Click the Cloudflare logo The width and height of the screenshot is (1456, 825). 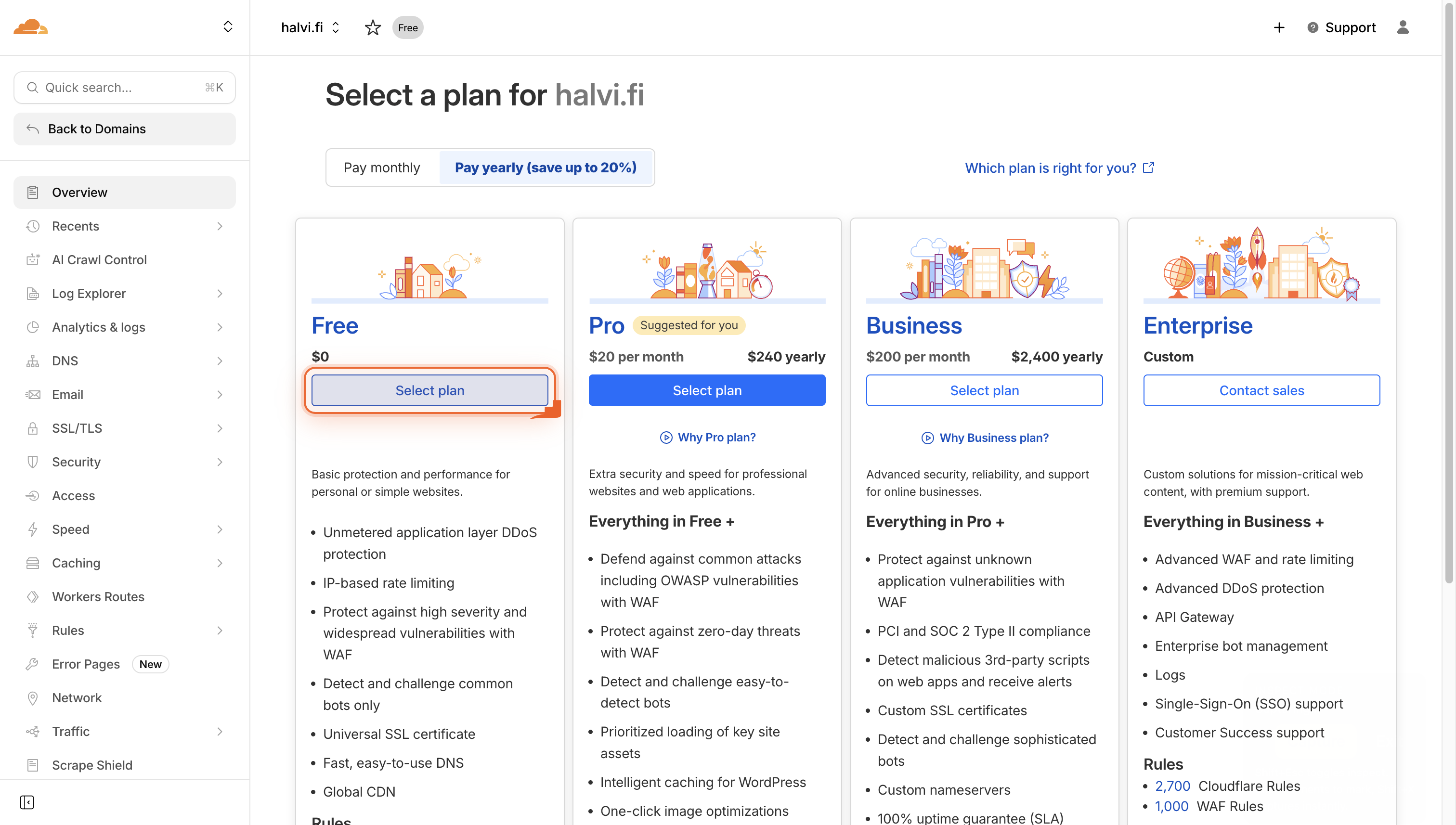pyautogui.click(x=31, y=26)
